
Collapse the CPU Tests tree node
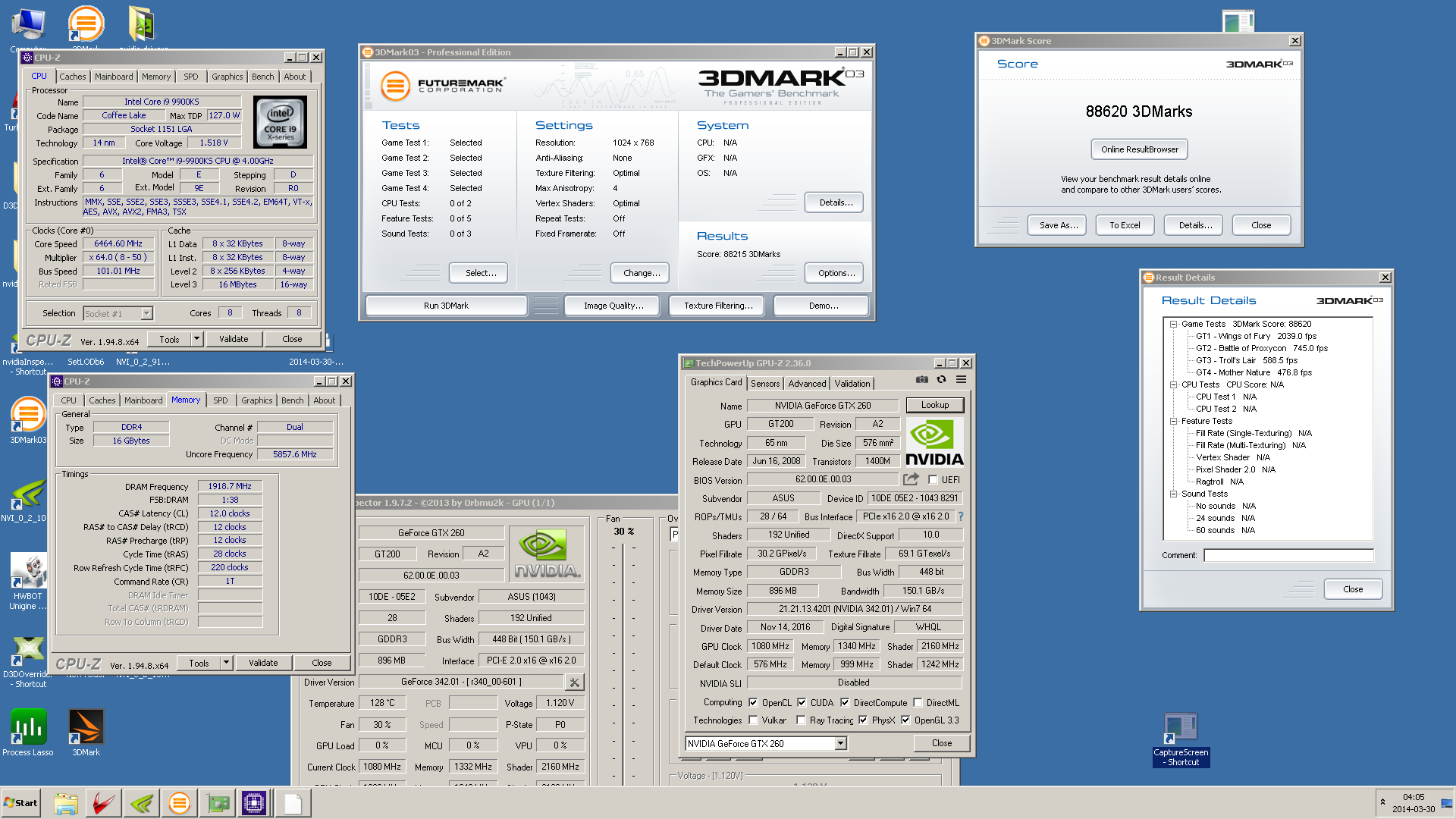click(1173, 384)
